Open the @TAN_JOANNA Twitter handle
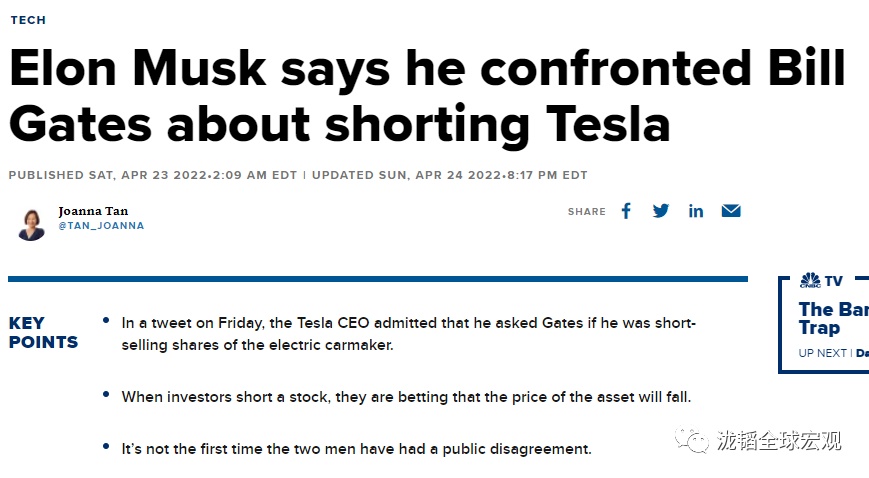 click(x=101, y=226)
